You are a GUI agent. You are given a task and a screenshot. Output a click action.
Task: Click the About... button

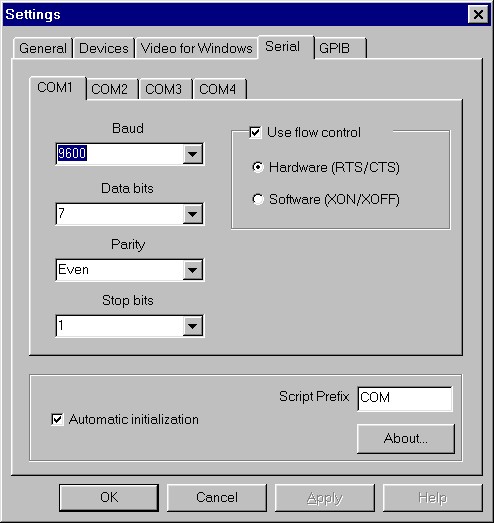(x=406, y=439)
